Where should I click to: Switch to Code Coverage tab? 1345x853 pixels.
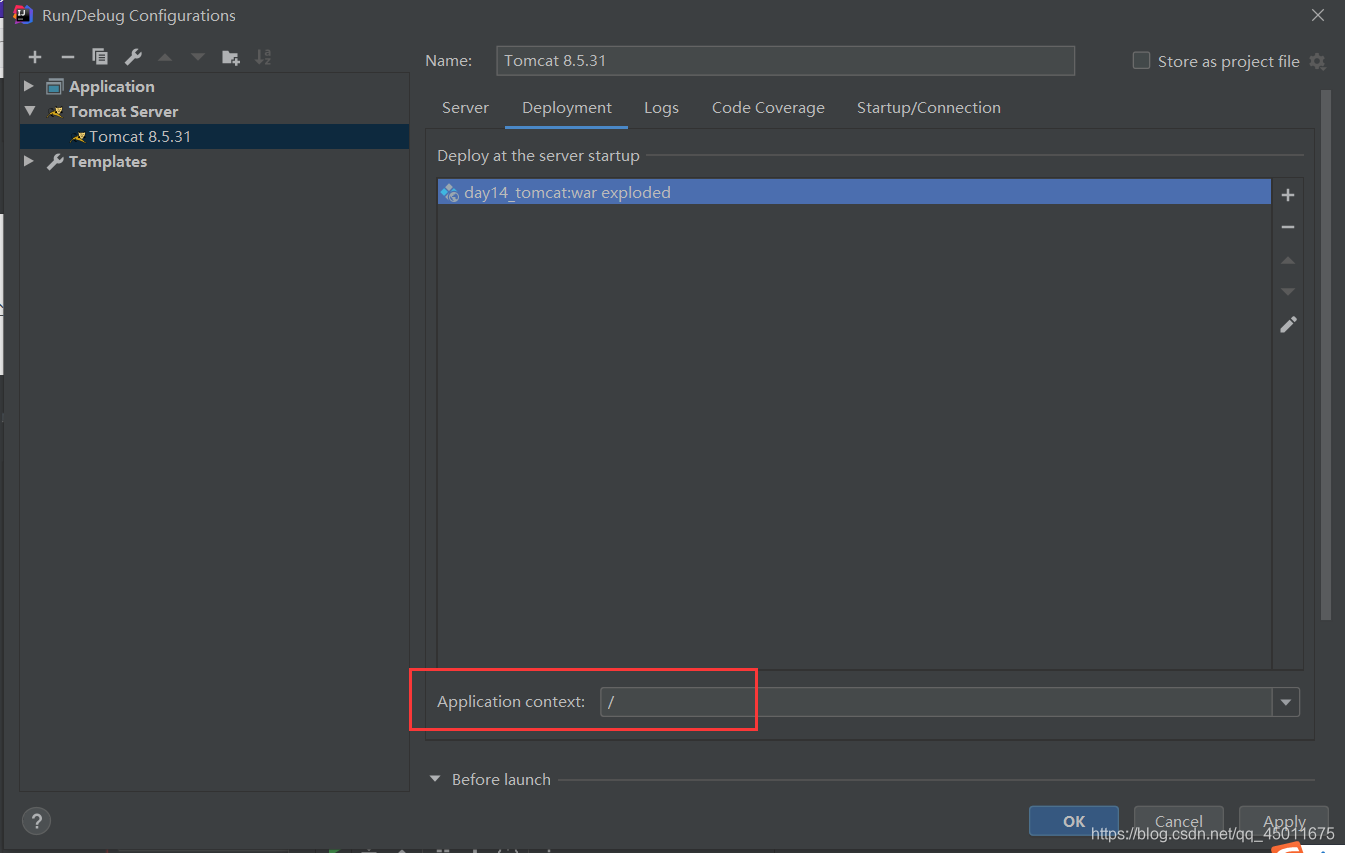coord(768,108)
